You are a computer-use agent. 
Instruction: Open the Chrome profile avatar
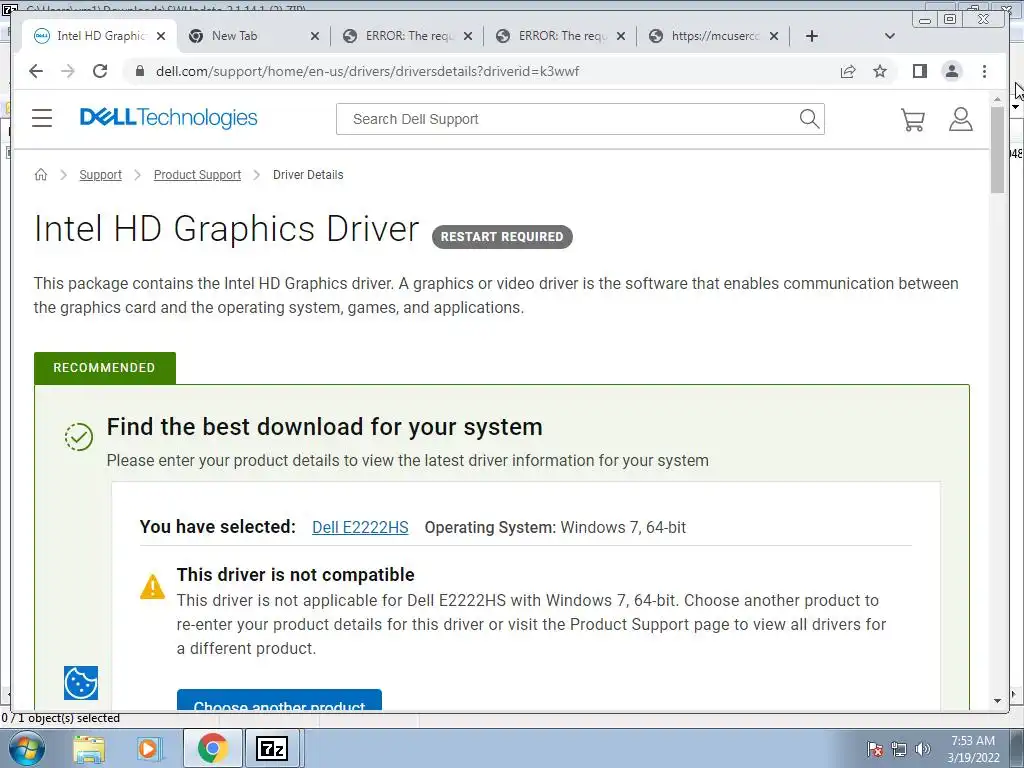[952, 71]
